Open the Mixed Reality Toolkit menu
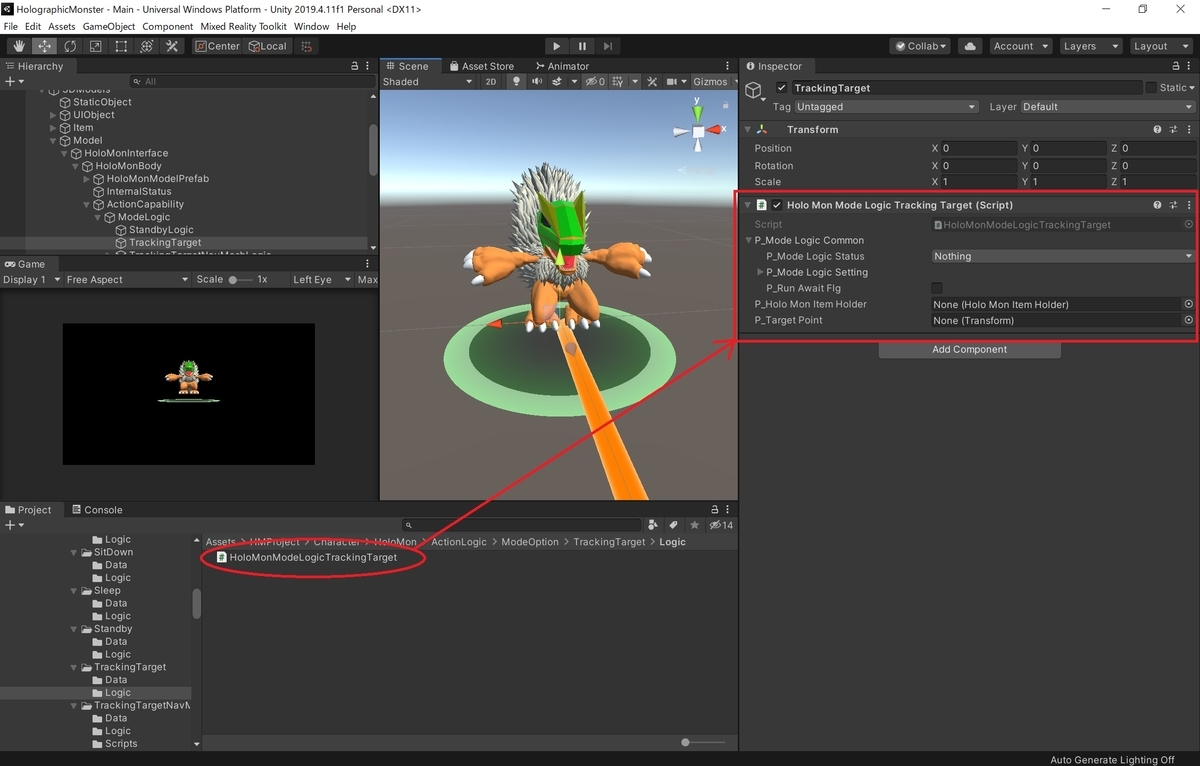The width and height of the screenshot is (1200, 766). [x=244, y=26]
